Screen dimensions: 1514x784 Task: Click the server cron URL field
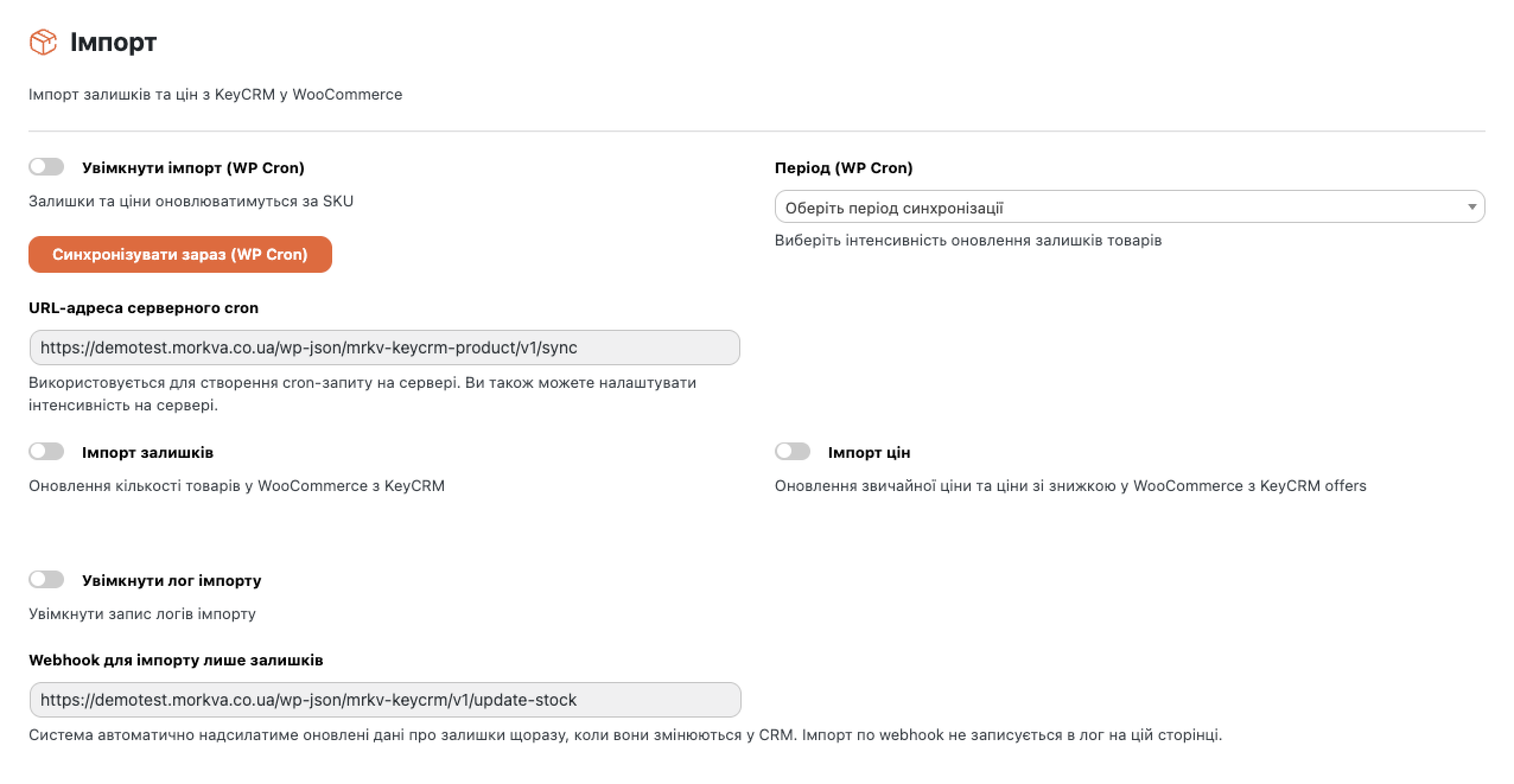pos(384,348)
